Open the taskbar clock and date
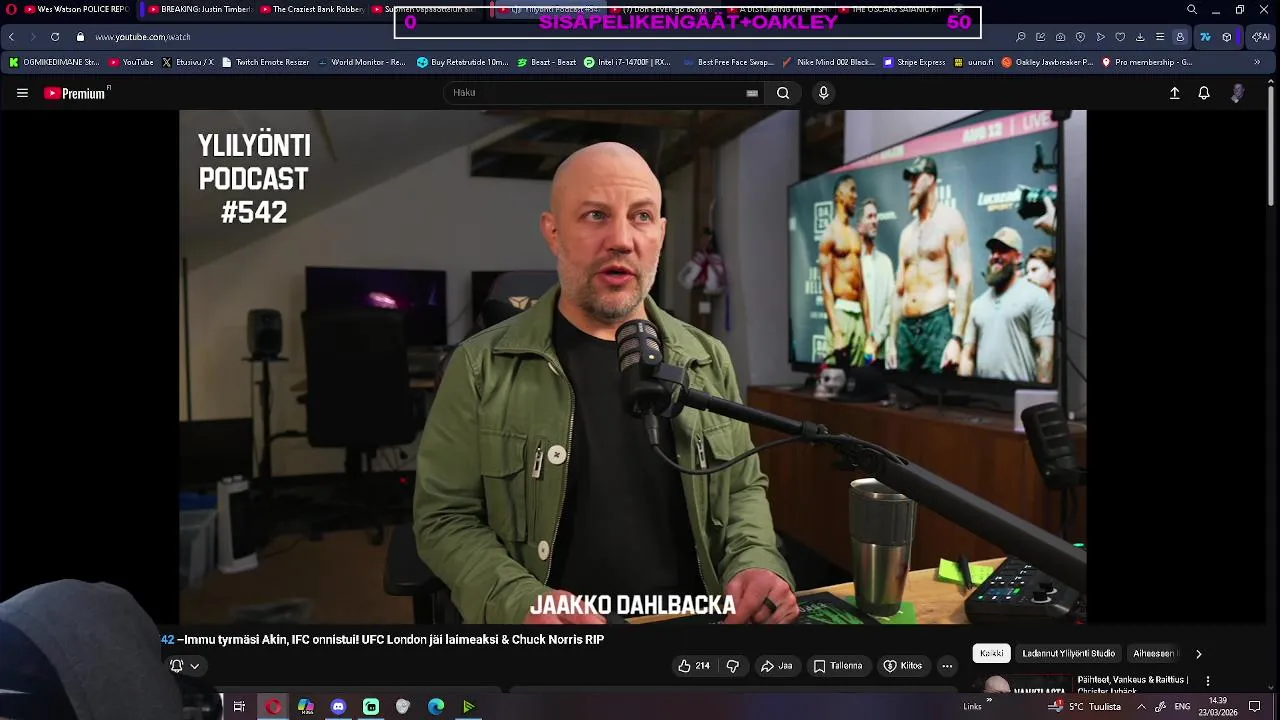 coord(1218,706)
